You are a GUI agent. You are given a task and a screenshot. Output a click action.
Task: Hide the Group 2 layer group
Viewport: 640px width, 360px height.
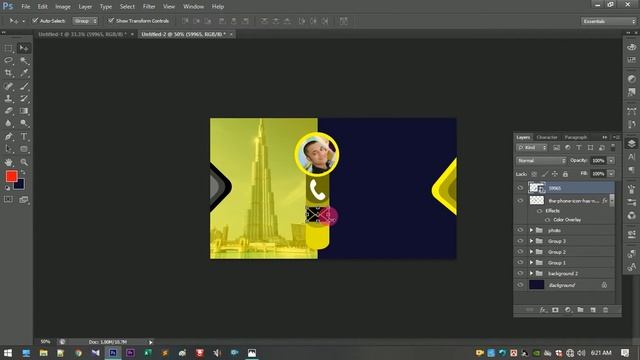point(520,252)
